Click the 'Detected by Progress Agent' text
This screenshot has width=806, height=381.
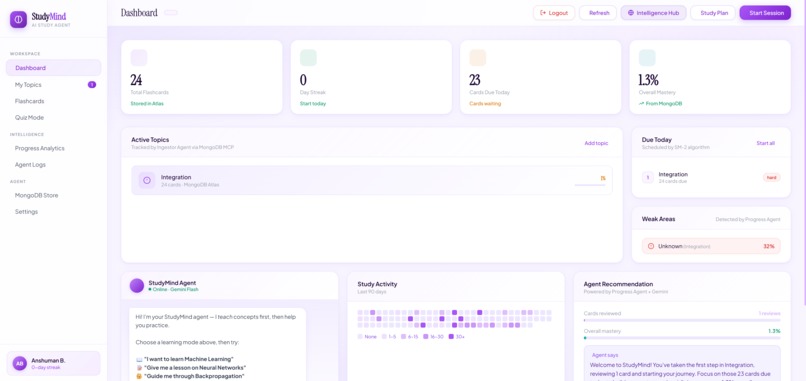[748, 219]
